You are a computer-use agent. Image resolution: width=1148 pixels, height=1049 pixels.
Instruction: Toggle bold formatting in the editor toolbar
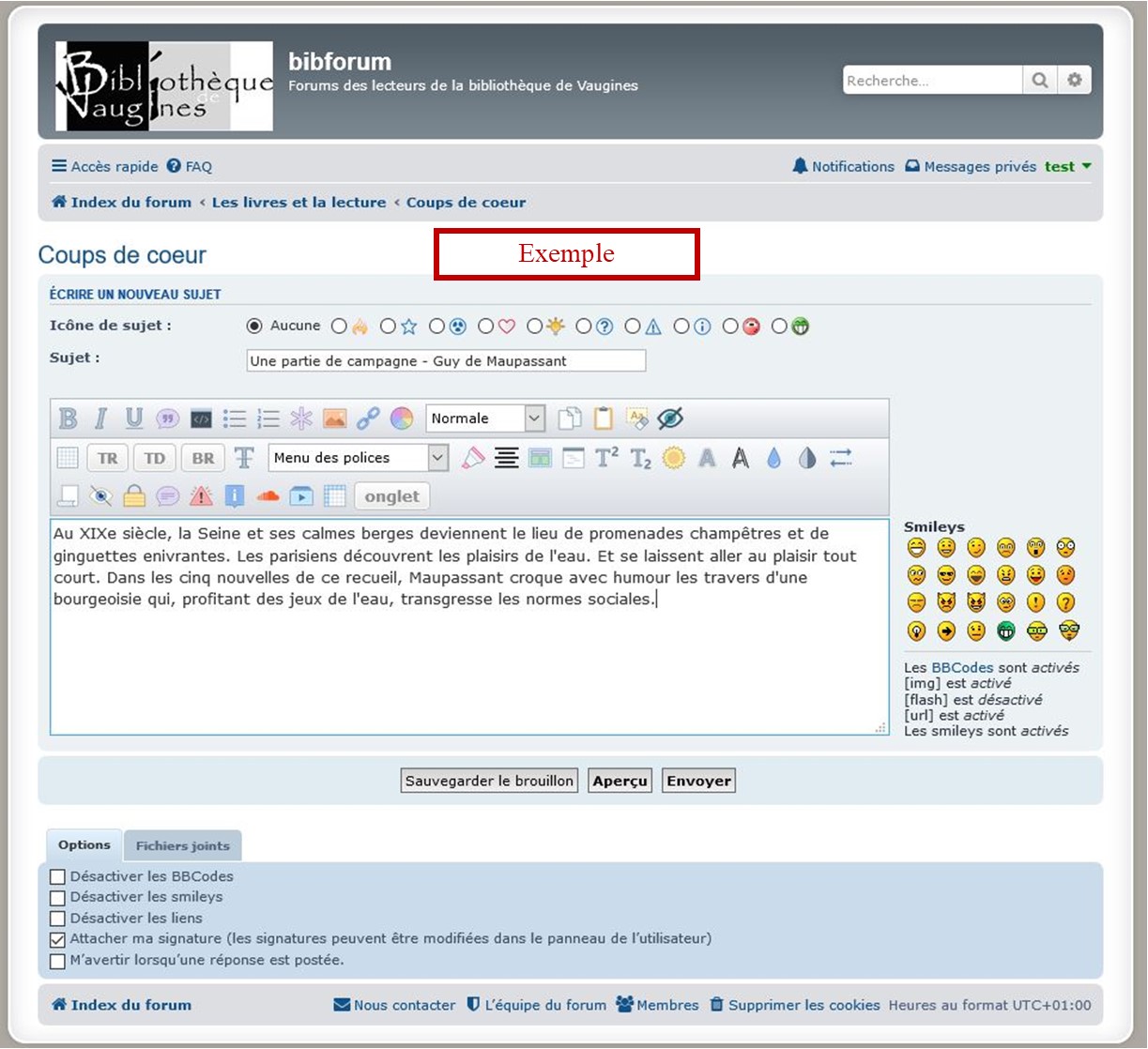(68, 418)
